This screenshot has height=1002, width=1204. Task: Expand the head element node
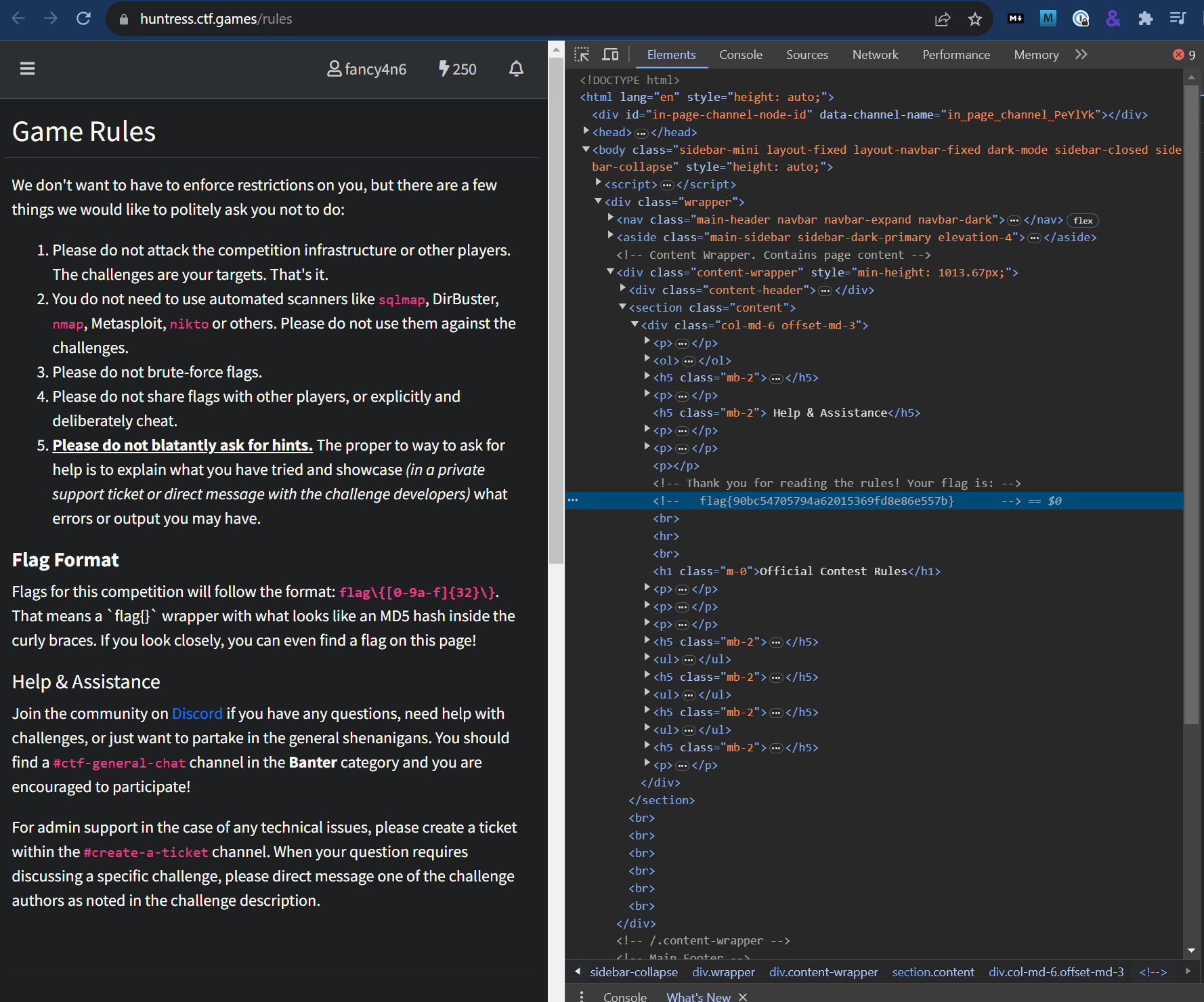[x=586, y=131]
